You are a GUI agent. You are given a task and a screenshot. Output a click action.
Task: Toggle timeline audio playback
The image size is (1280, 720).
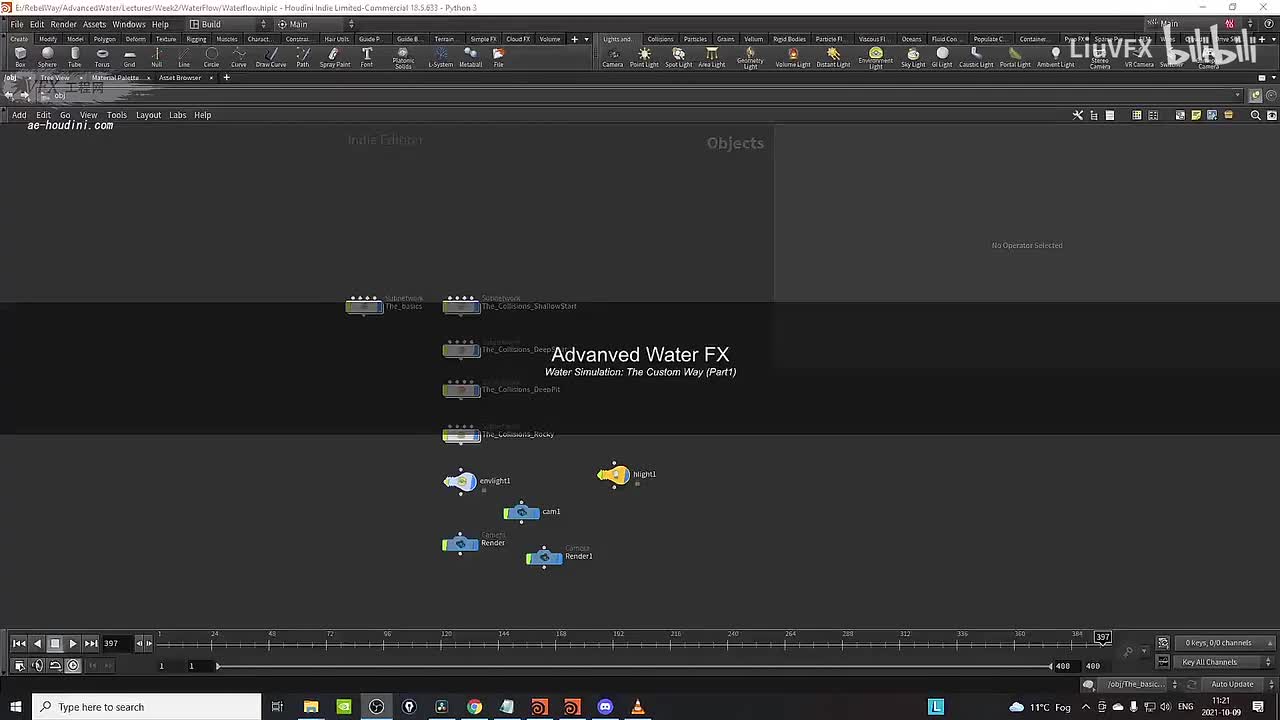pos(37,665)
